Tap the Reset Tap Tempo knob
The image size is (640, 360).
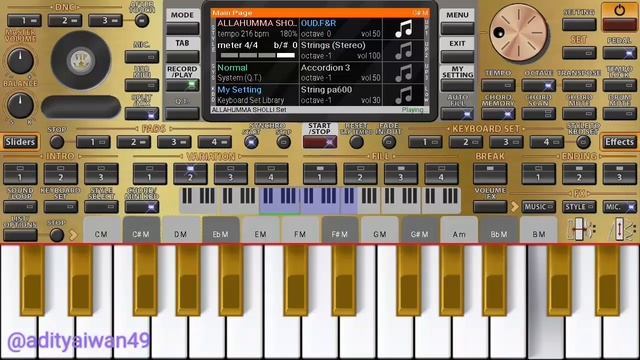[x=356, y=142]
